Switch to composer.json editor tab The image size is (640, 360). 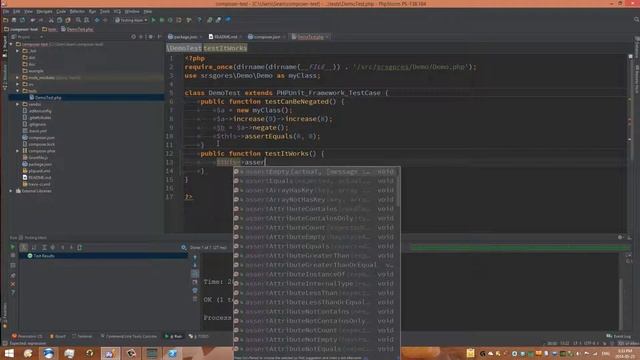pos(264,37)
